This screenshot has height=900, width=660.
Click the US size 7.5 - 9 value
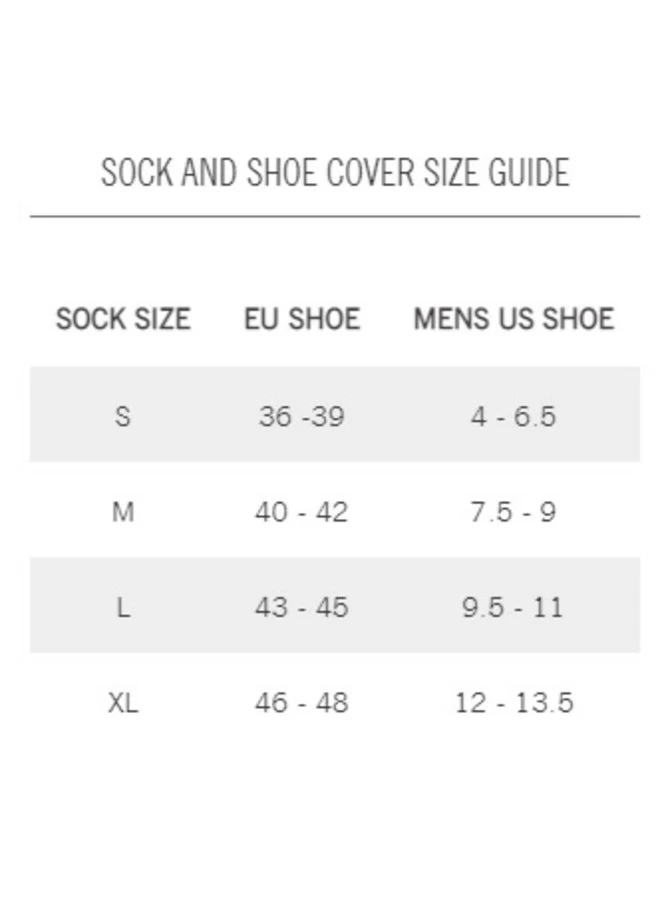tap(513, 512)
